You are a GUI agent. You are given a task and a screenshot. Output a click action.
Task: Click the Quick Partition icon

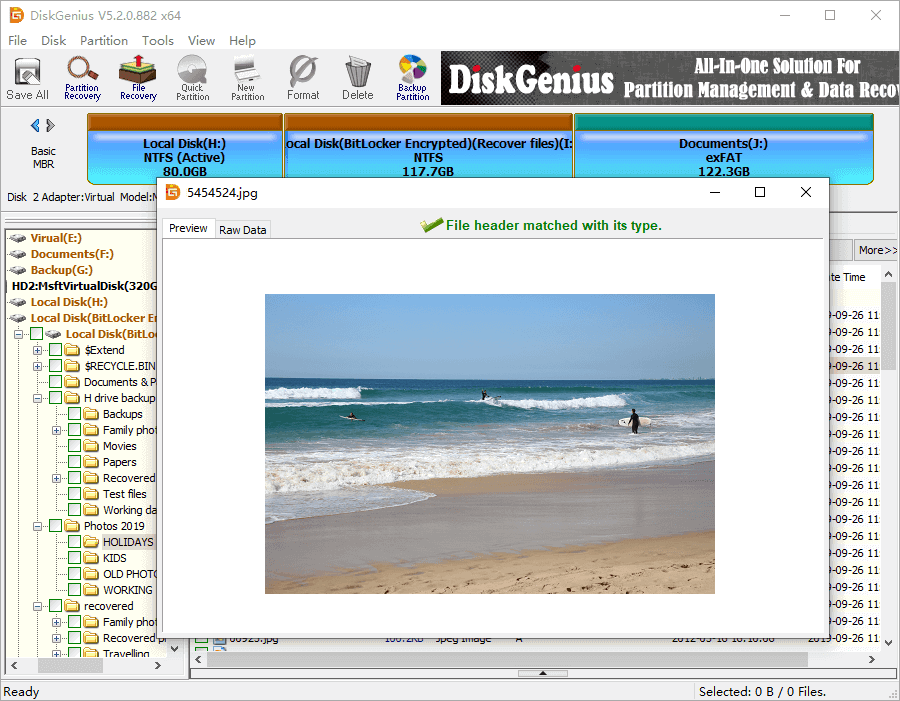coord(192,78)
